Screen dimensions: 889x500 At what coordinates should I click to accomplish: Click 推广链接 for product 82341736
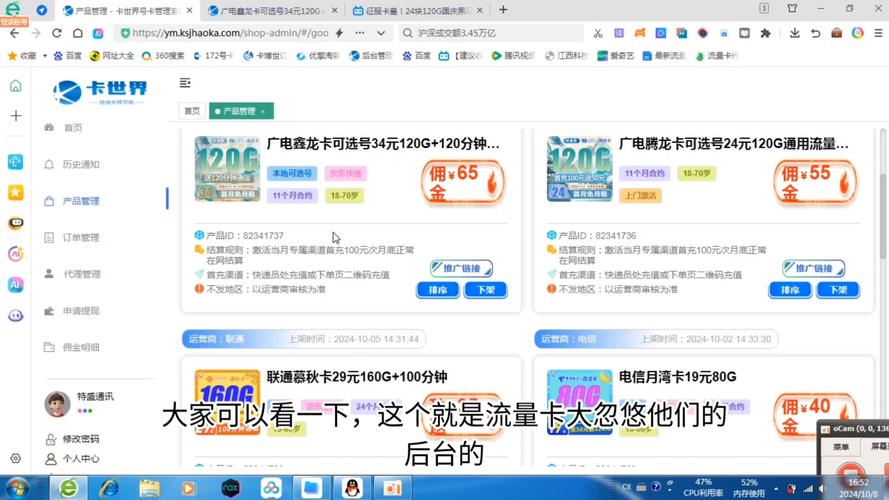(814, 268)
